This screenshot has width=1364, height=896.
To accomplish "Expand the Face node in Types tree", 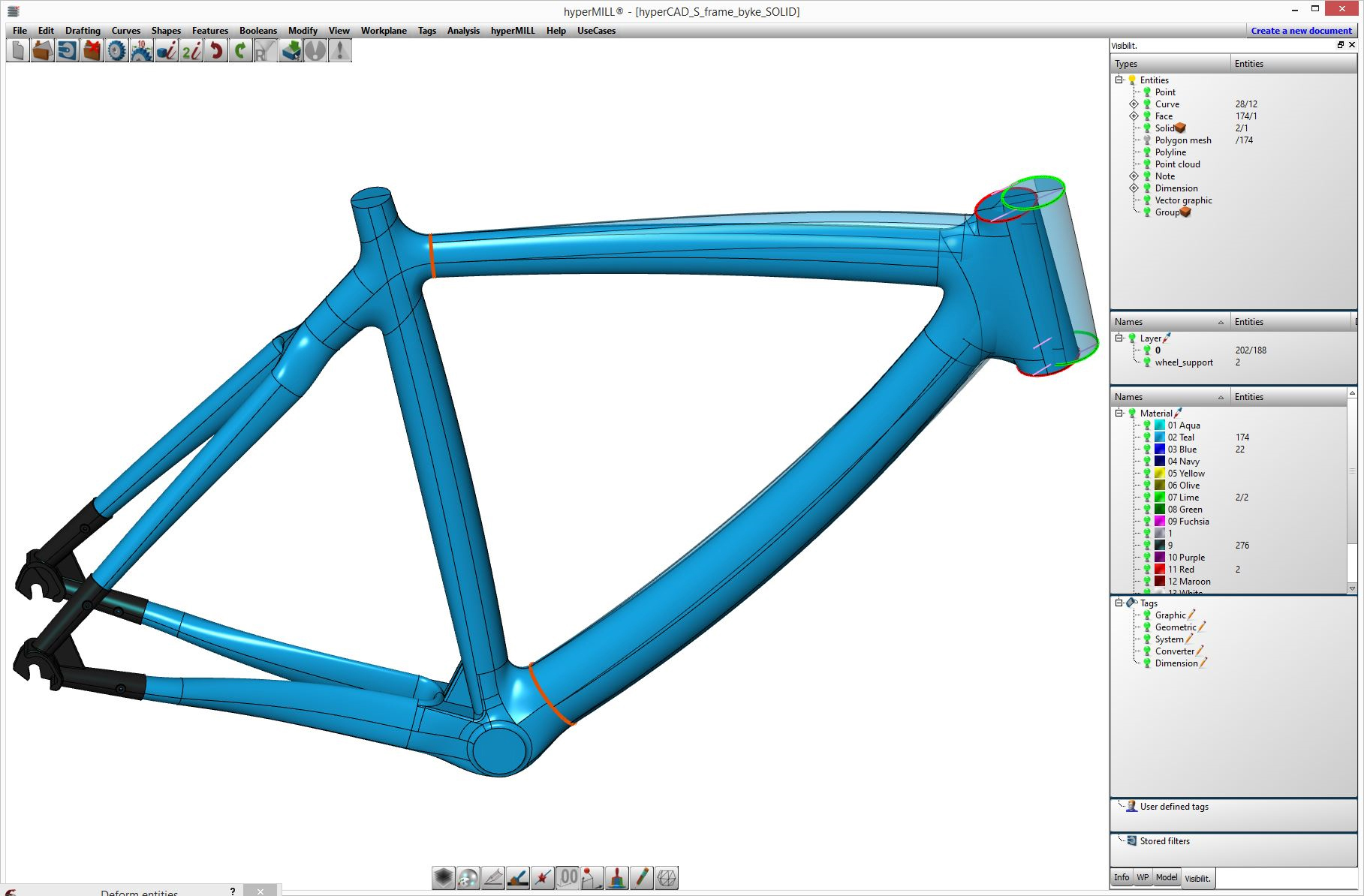I will (x=1134, y=116).
